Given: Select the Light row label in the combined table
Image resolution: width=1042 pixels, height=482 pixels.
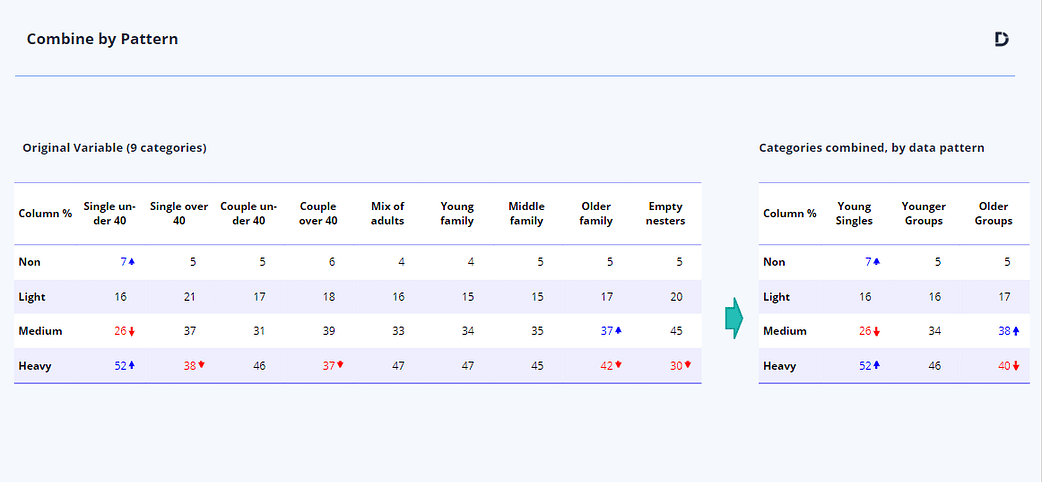Looking at the screenshot, I should [x=776, y=297].
